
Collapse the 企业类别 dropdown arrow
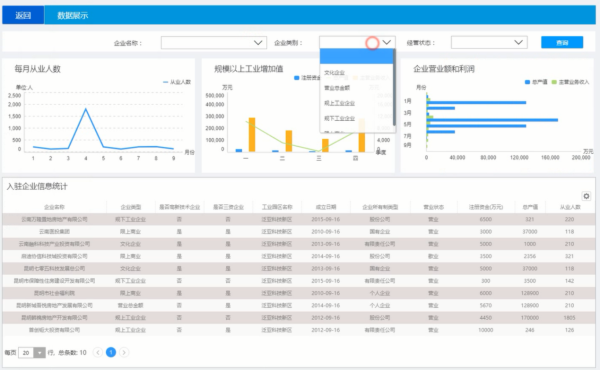click(386, 42)
